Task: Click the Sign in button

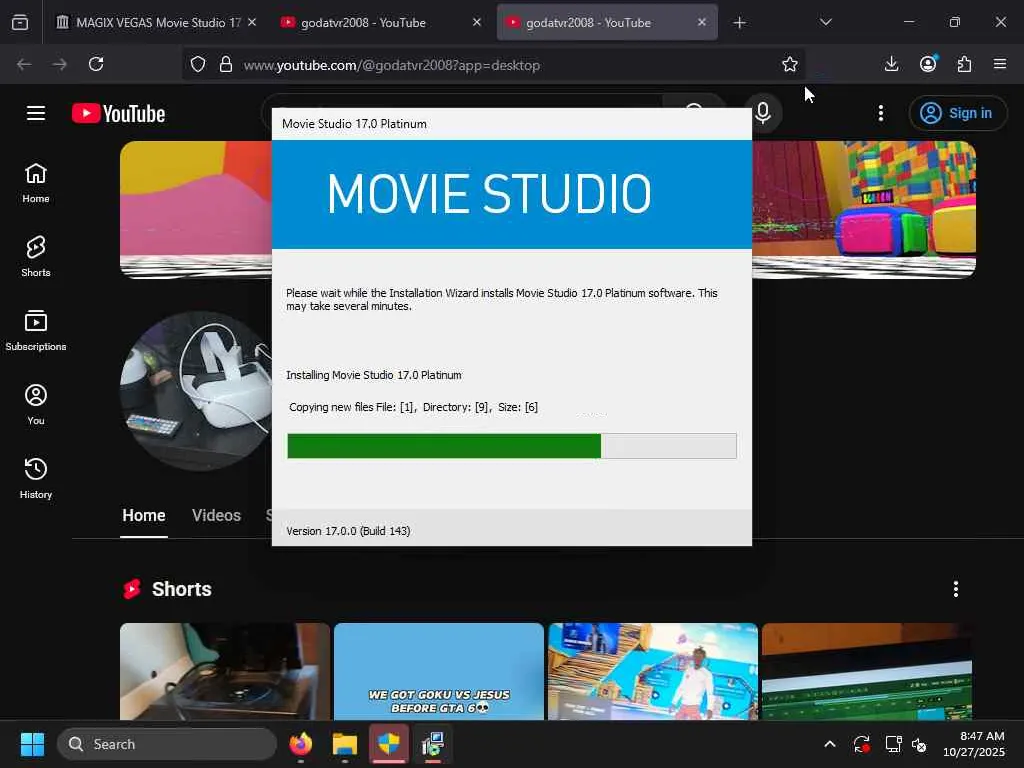Action: click(957, 113)
